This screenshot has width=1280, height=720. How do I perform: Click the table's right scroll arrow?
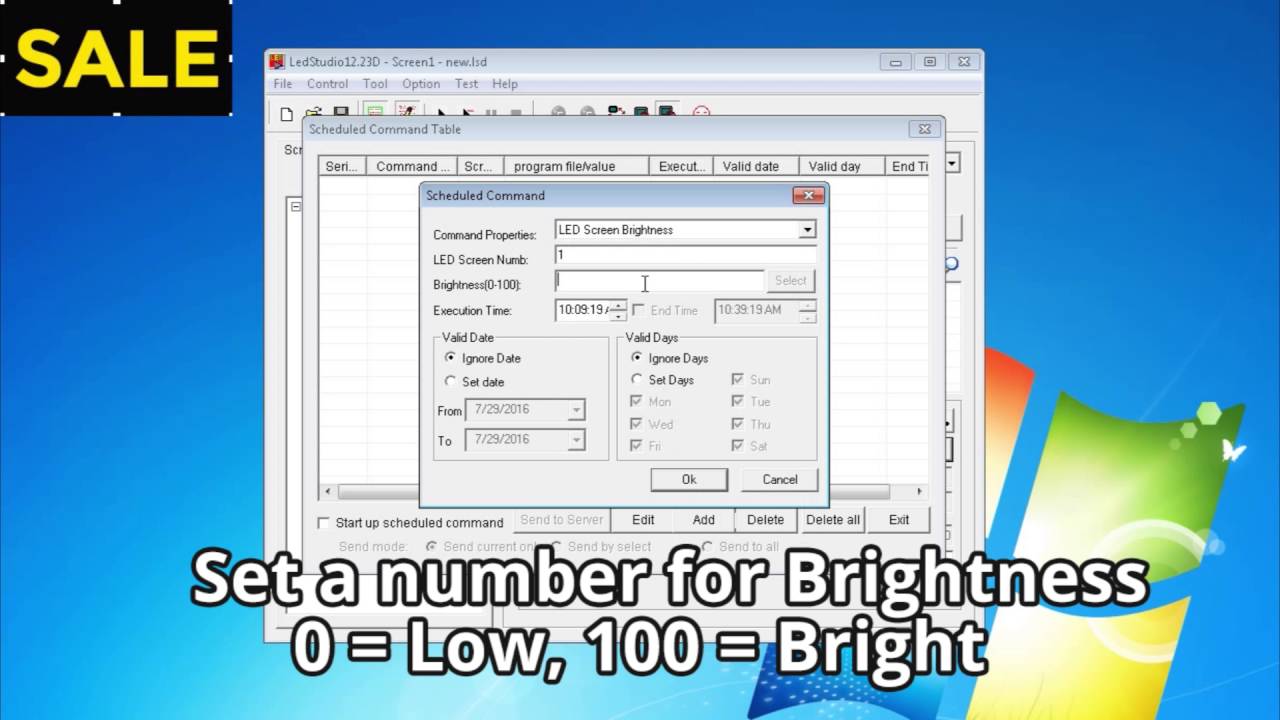[x=920, y=492]
